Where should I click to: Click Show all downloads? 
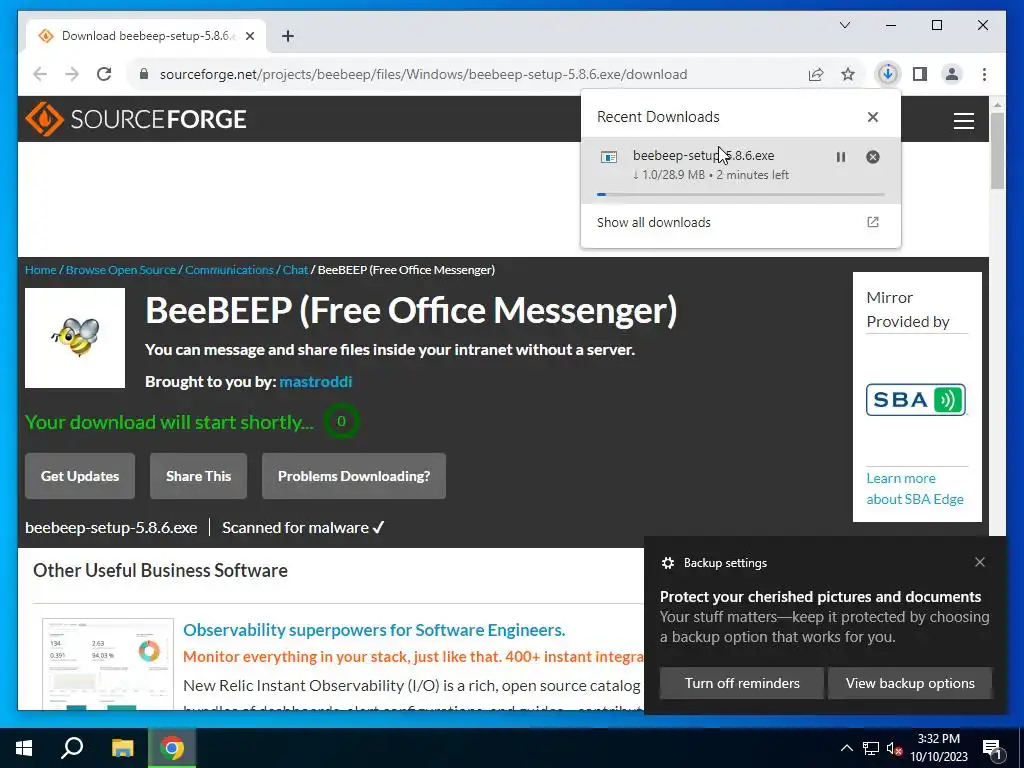point(653,222)
